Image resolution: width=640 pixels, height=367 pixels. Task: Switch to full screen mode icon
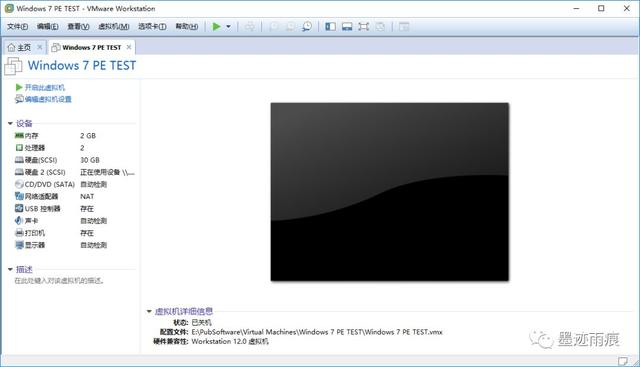(x=363, y=27)
